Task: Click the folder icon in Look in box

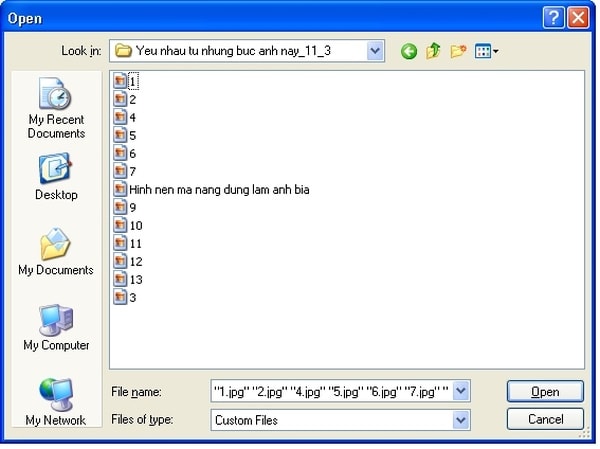Action: [123, 51]
